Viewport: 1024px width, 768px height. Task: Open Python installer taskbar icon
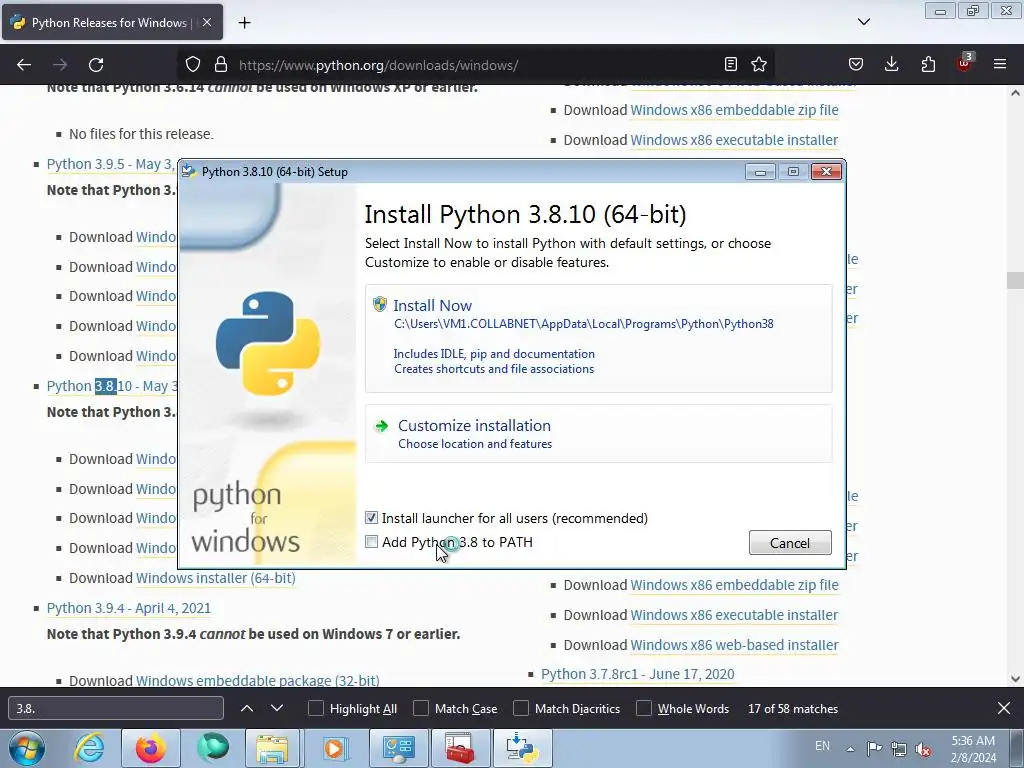pyautogui.click(x=521, y=748)
